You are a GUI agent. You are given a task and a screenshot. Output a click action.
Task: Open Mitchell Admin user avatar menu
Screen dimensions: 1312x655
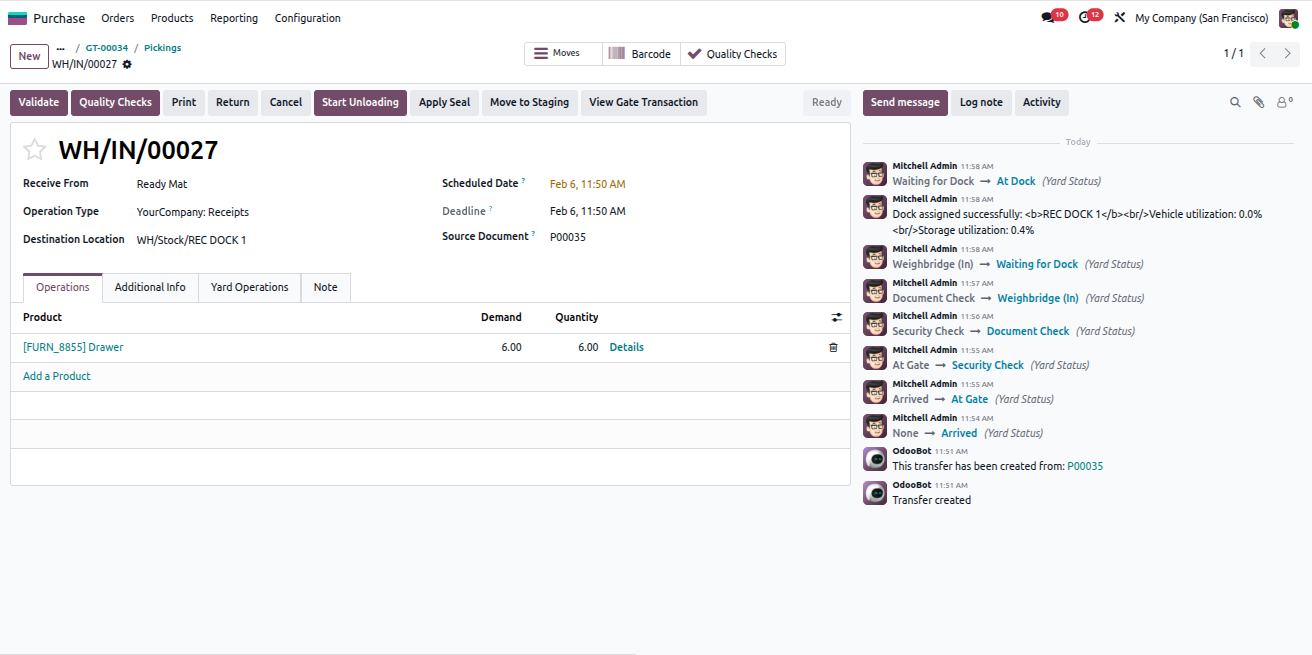pyautogui.click(x=1288, y=18)
